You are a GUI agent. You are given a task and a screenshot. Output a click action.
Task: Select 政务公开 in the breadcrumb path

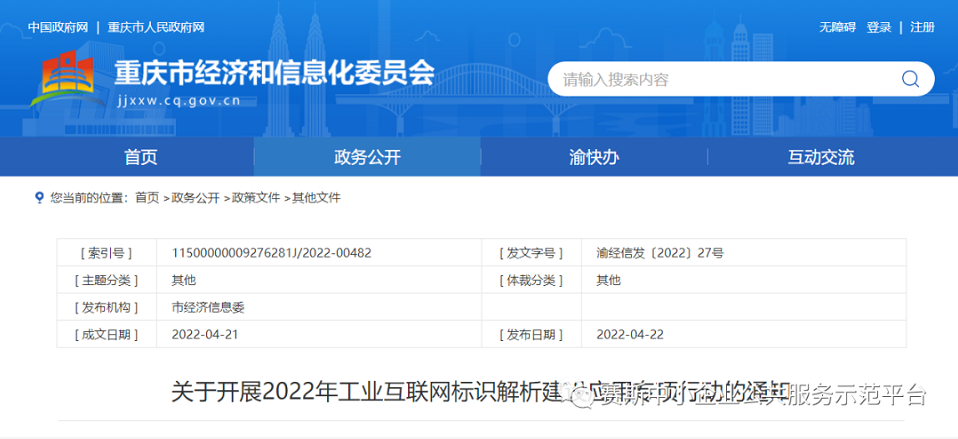[195, 198]
